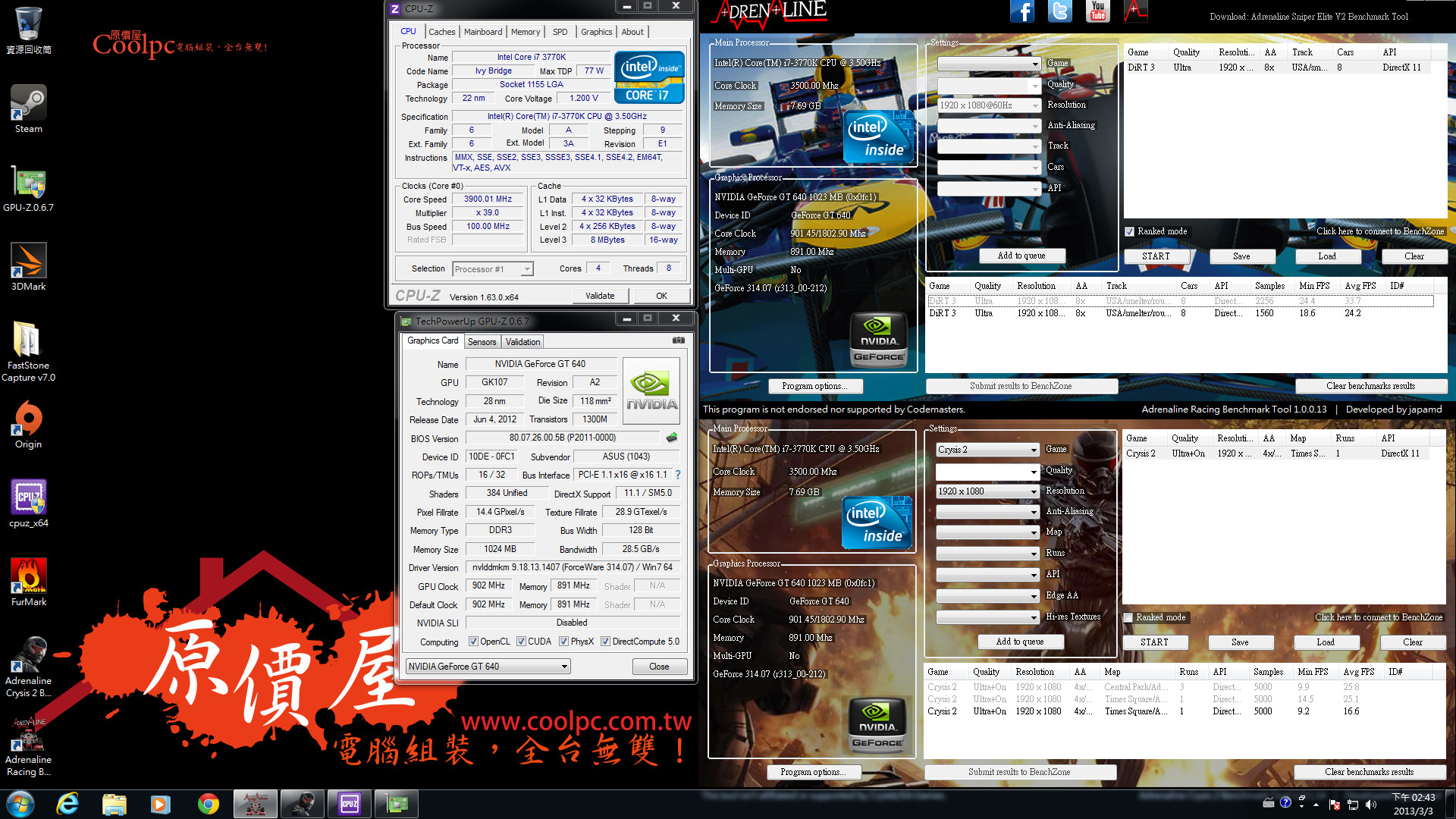Open the NVIDIA GeForce GT 640 GPU selector dropdown
Screen dimensions: 1456x819
tap(488, 667)
